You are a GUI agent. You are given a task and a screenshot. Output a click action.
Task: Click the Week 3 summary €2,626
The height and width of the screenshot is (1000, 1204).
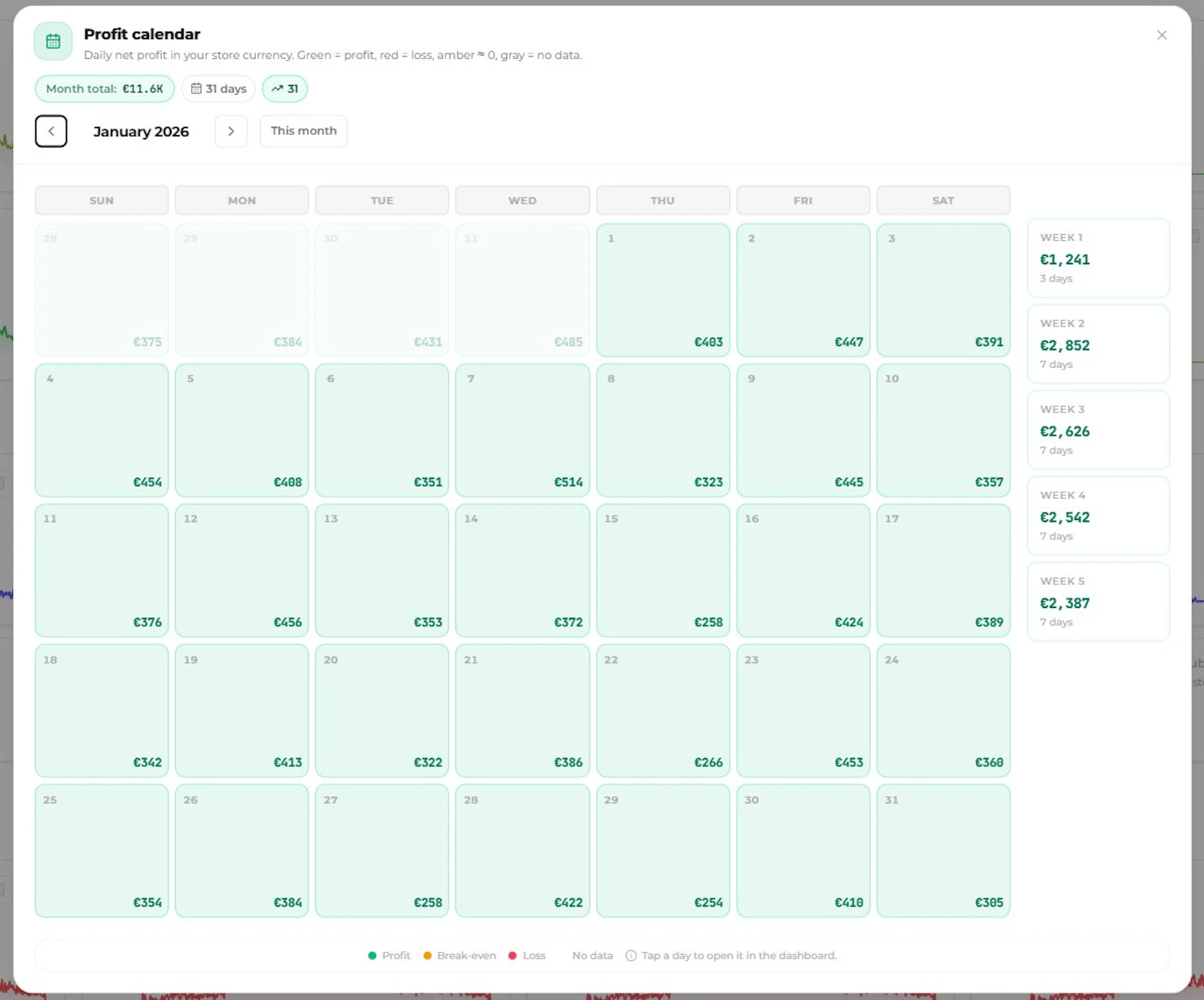click(1098, 430)
